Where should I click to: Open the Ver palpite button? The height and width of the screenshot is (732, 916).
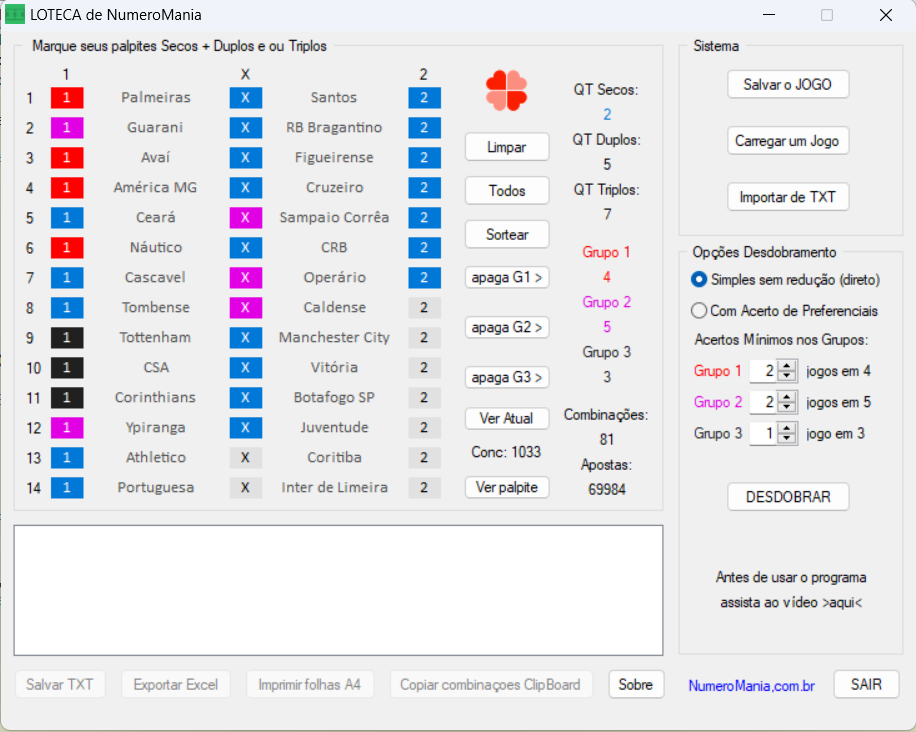pyautogui.click(x=507, y=487)
